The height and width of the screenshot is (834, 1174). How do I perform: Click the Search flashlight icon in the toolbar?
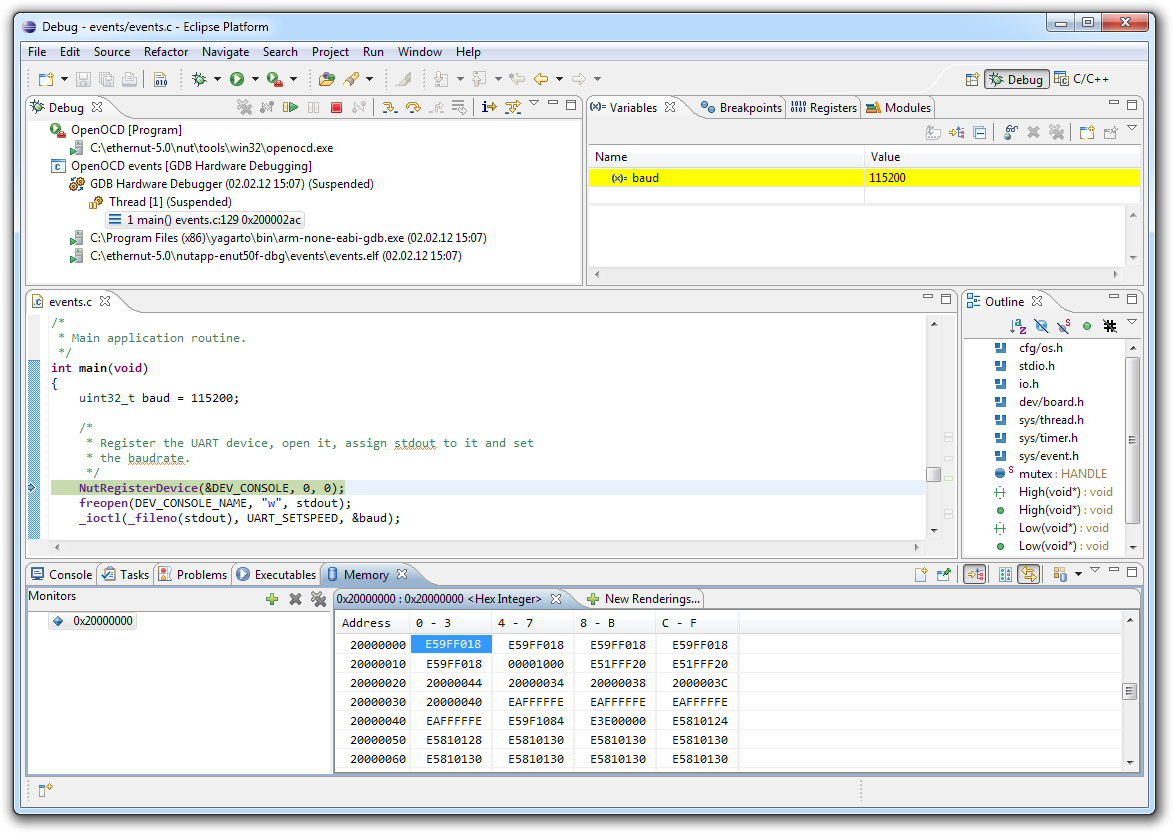click(351, 79)
